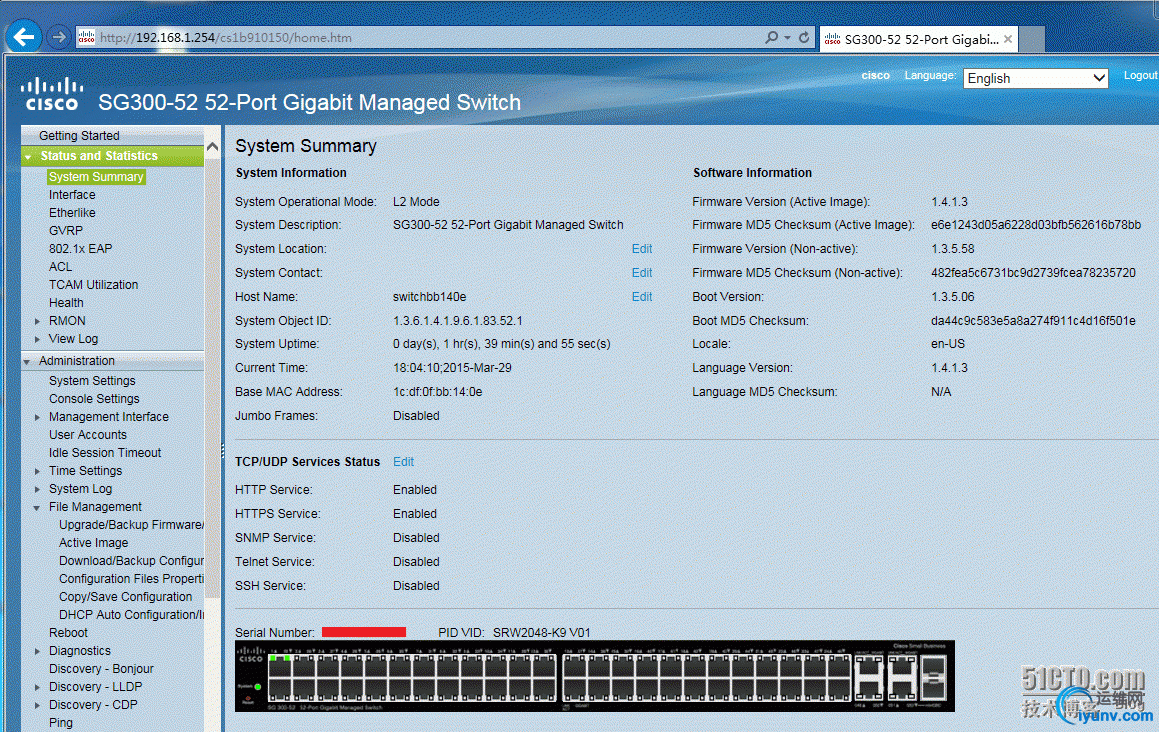Viewport: 1159px width, 732px height.
Task: Open the Active Image page
Action: [93, 543]
